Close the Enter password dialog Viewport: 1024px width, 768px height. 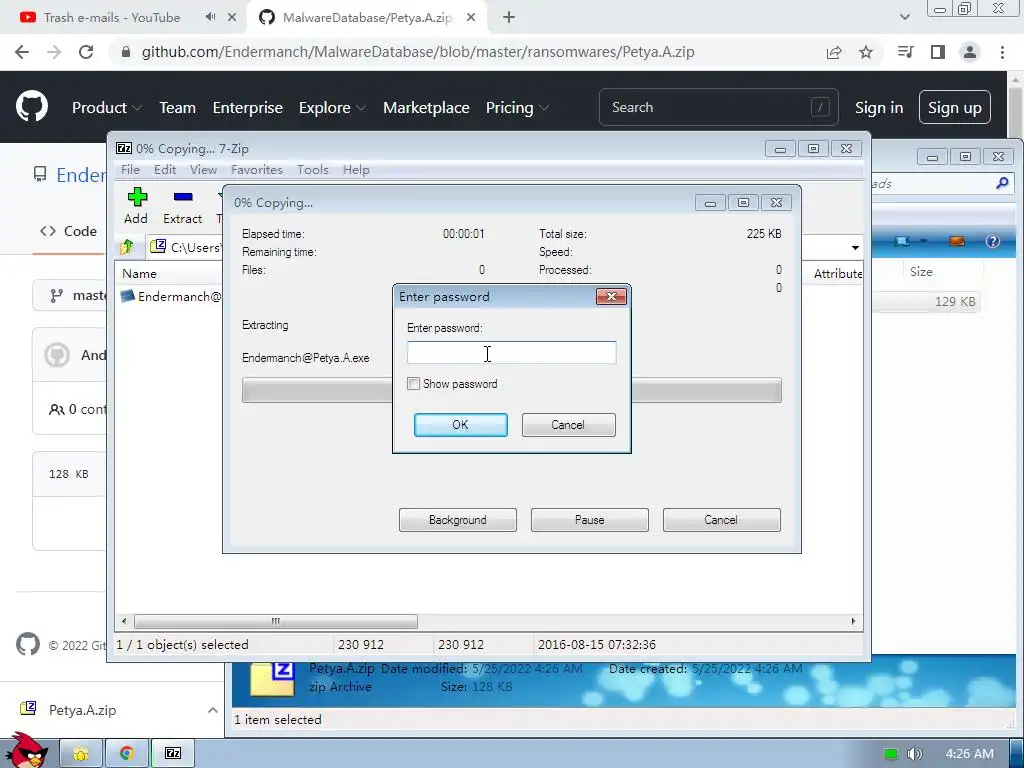611,296
